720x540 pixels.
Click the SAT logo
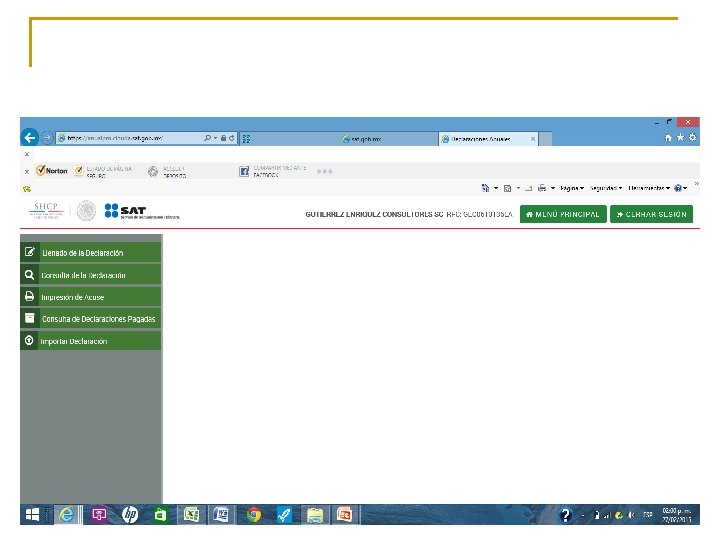click(141, 211)
